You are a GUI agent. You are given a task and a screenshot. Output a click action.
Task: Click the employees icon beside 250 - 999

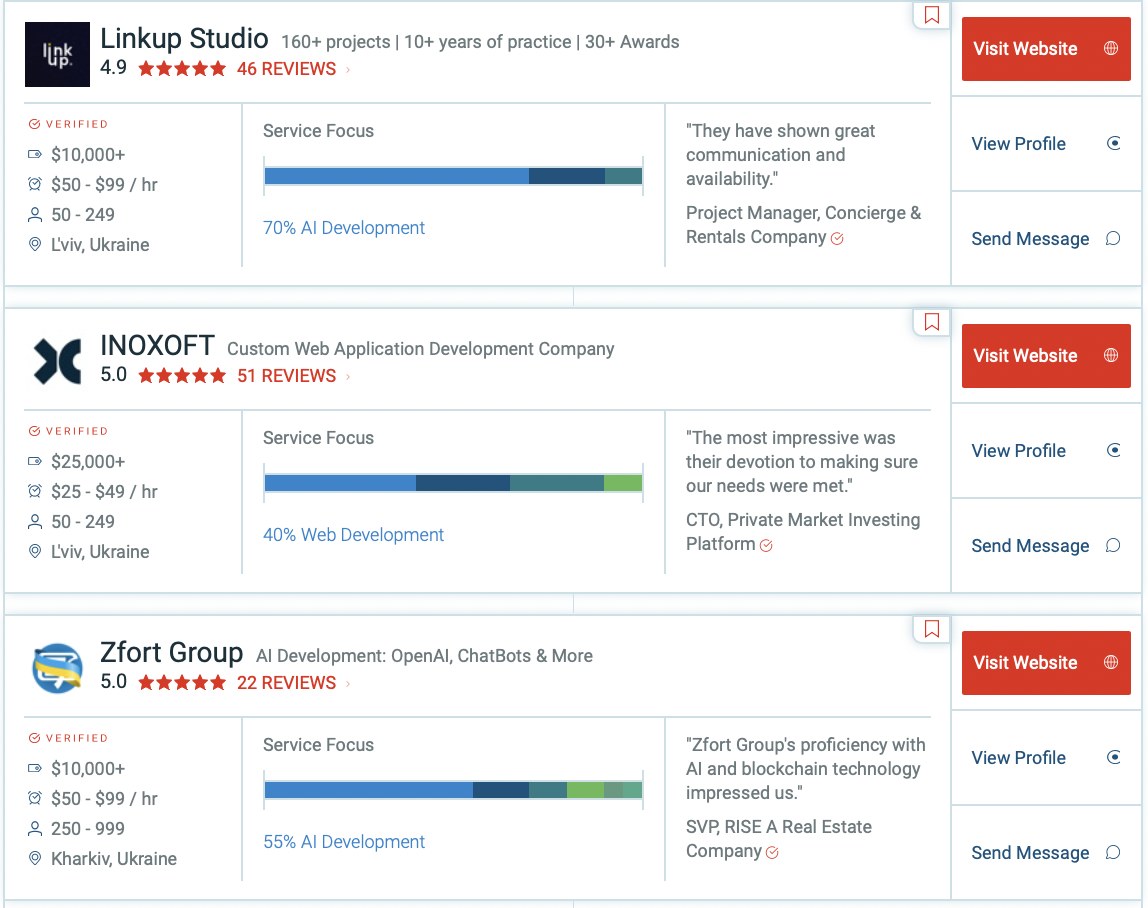34,828
